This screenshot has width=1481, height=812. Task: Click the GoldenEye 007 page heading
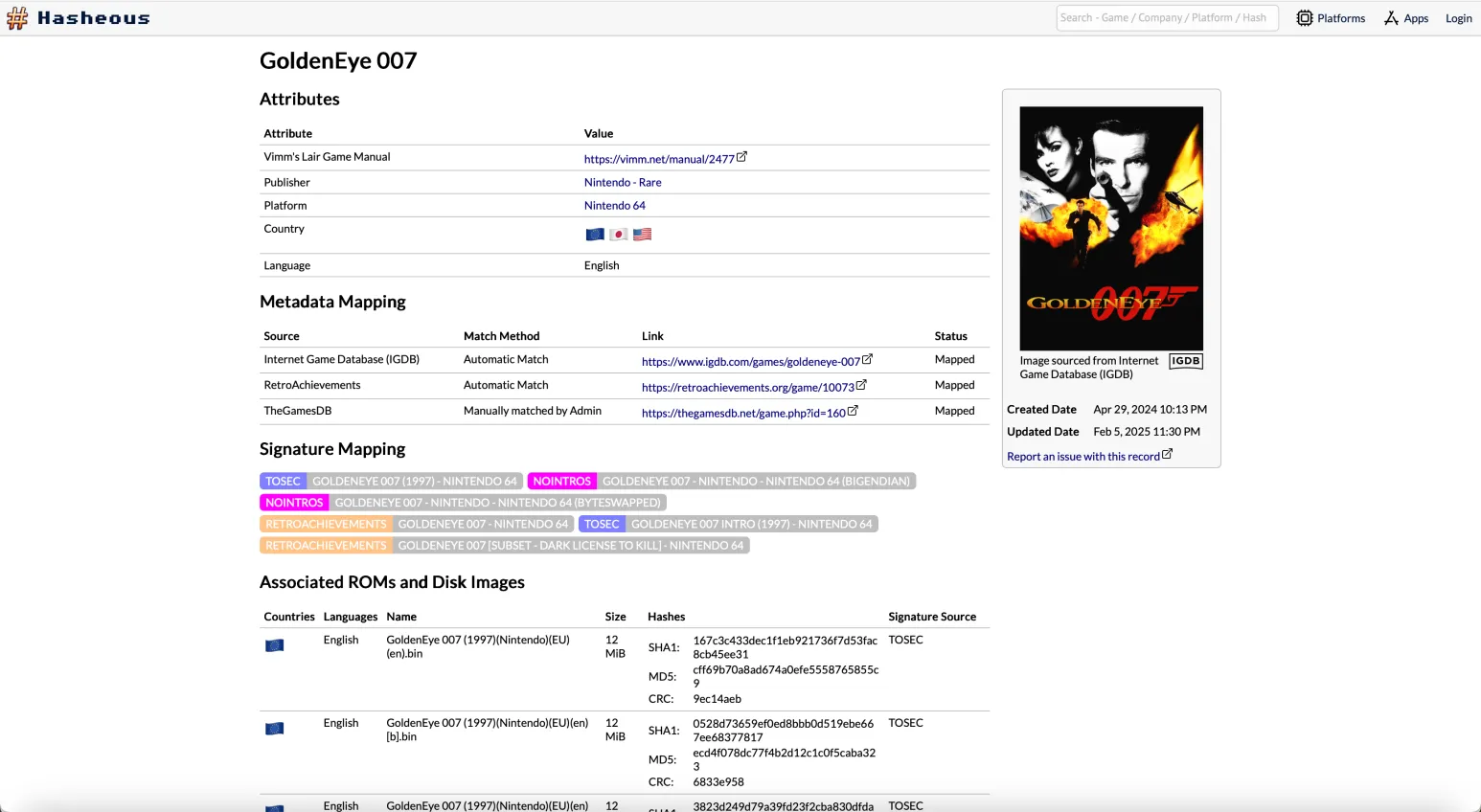(338, 60)
